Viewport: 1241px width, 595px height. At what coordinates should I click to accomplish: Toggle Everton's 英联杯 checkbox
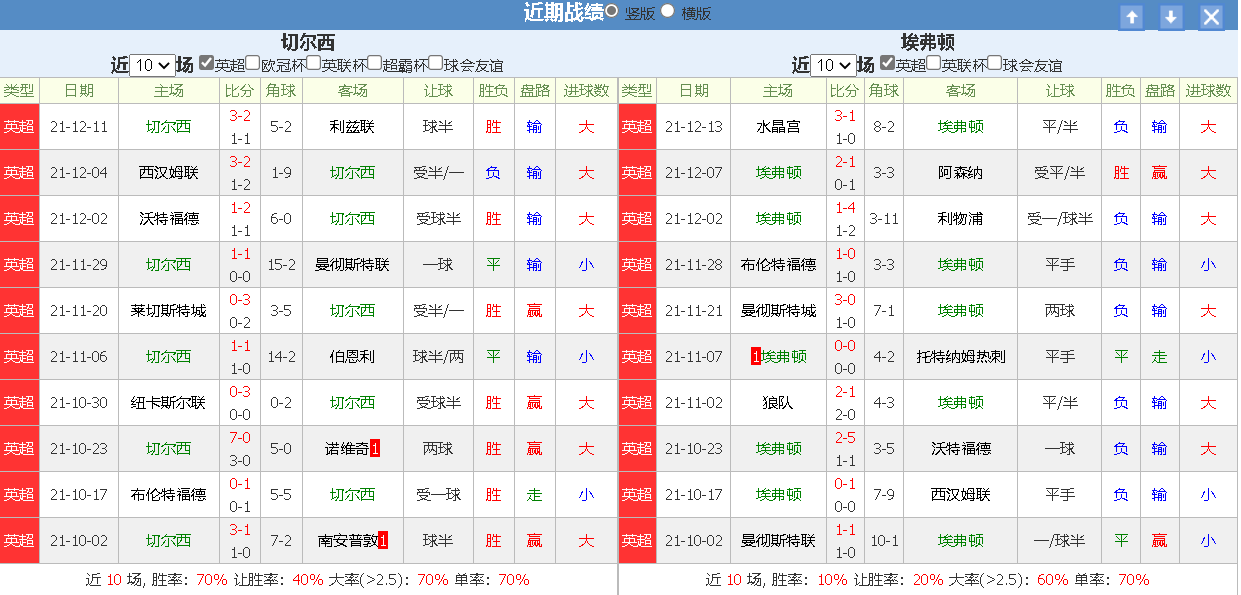[x=934, y=63]
